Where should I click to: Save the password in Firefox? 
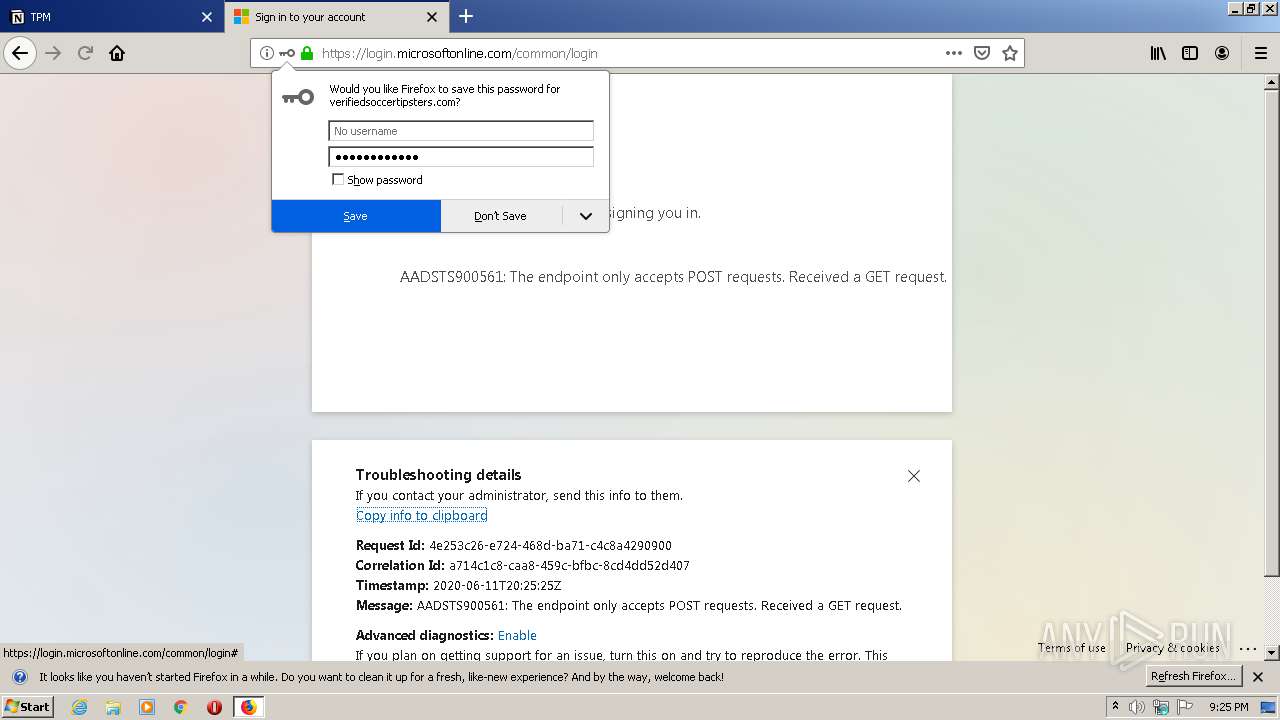coord(356,216)
